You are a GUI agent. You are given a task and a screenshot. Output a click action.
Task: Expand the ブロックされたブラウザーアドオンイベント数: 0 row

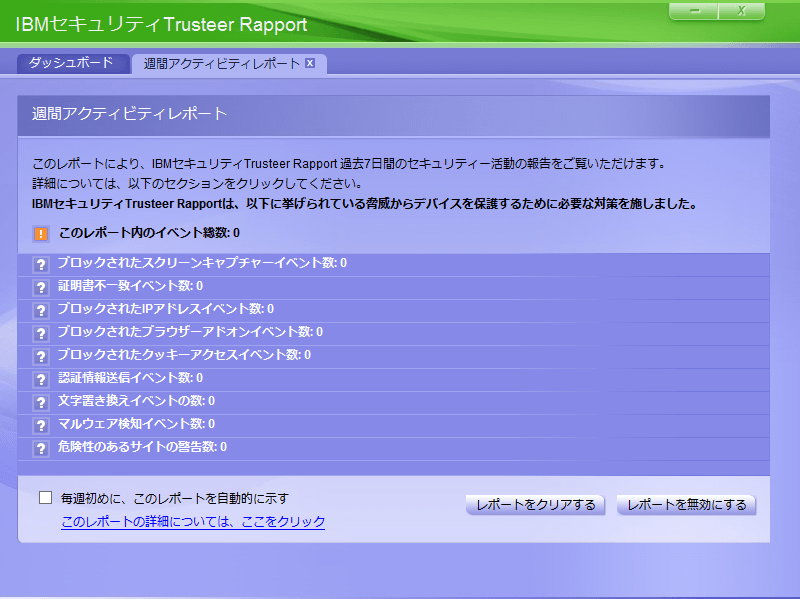(393, 334)
